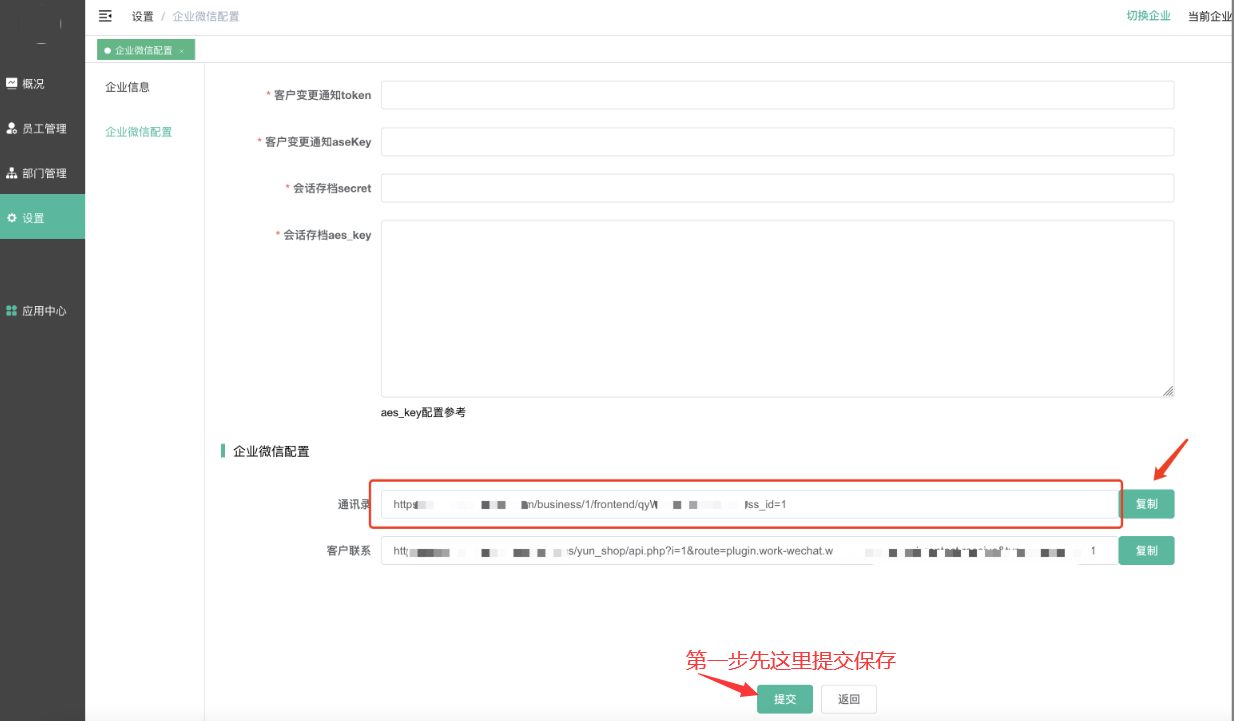Open 概况 overview in sidebar
The height and width of the screenshot is (721, 1234).
click(x=33, y=84)
